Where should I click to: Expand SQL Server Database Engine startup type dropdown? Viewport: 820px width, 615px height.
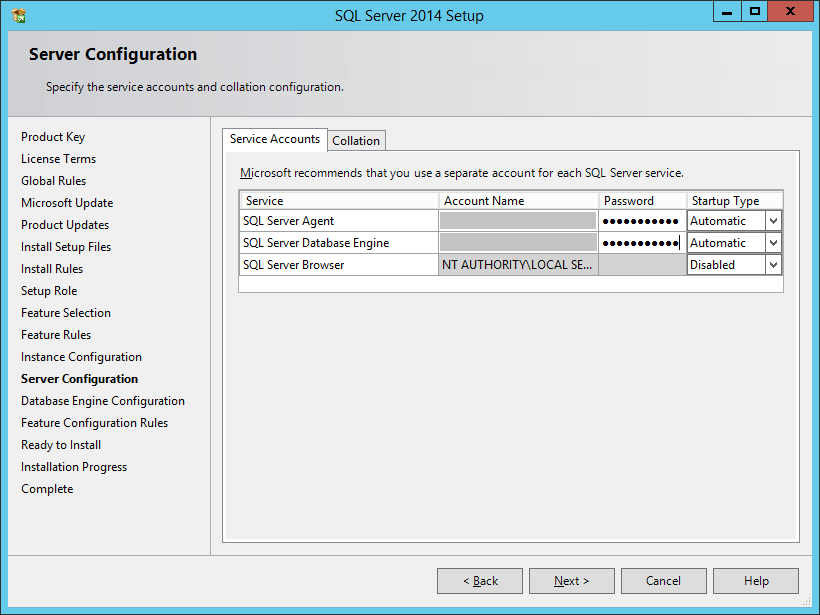(x=773, y=243)
